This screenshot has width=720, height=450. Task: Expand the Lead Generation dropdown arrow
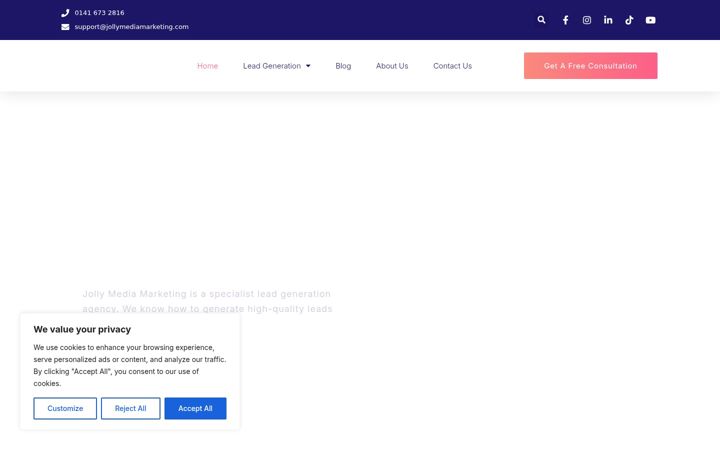point(308,66)
